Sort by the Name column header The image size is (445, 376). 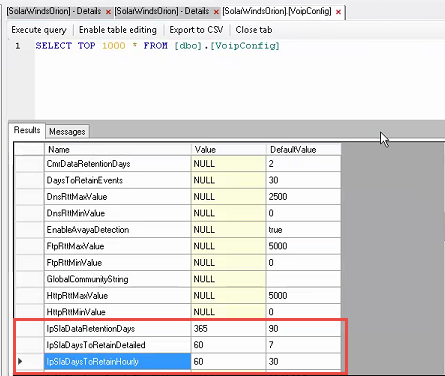point(118,150)
